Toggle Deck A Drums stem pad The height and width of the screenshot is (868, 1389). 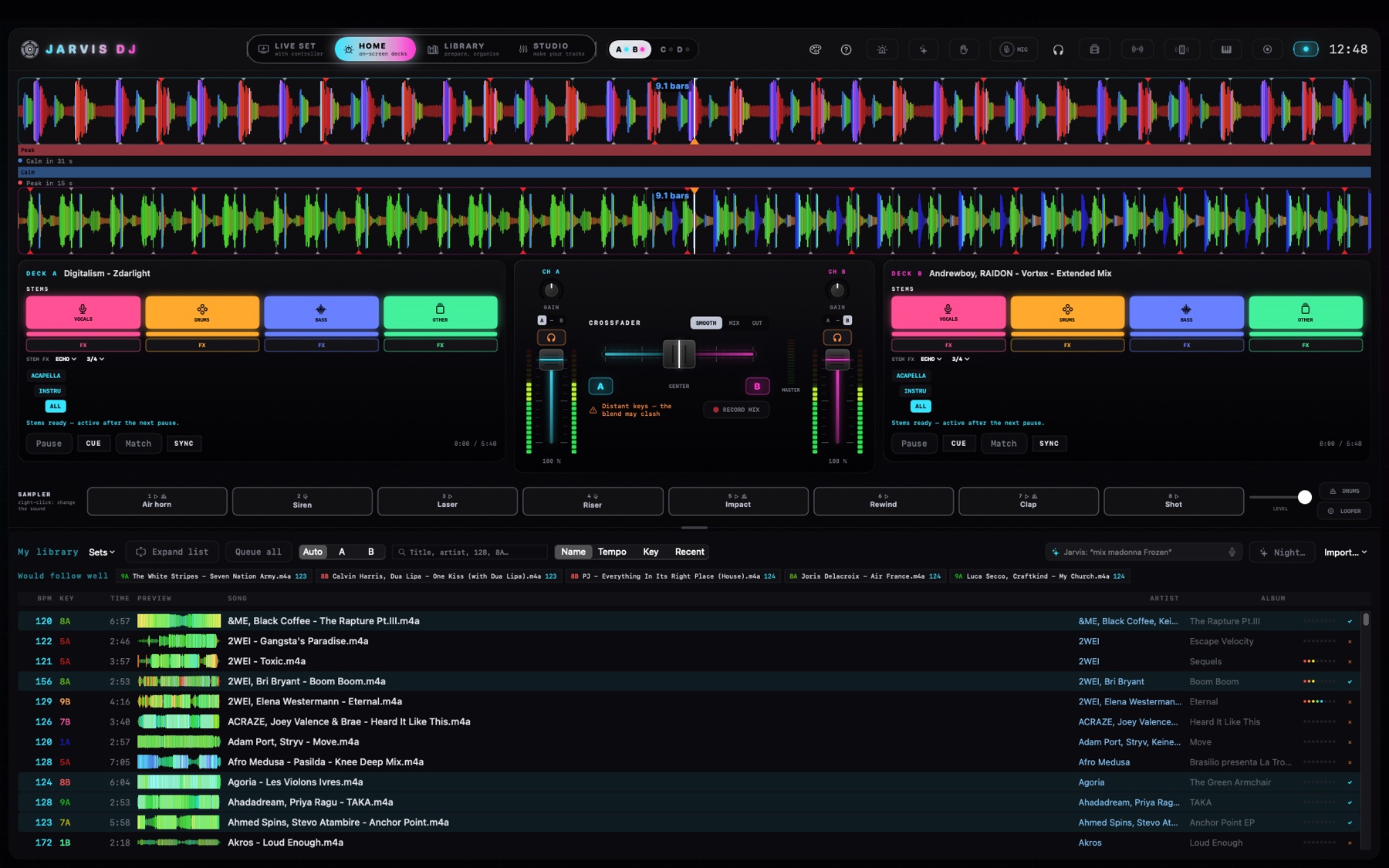pos(202,312)
